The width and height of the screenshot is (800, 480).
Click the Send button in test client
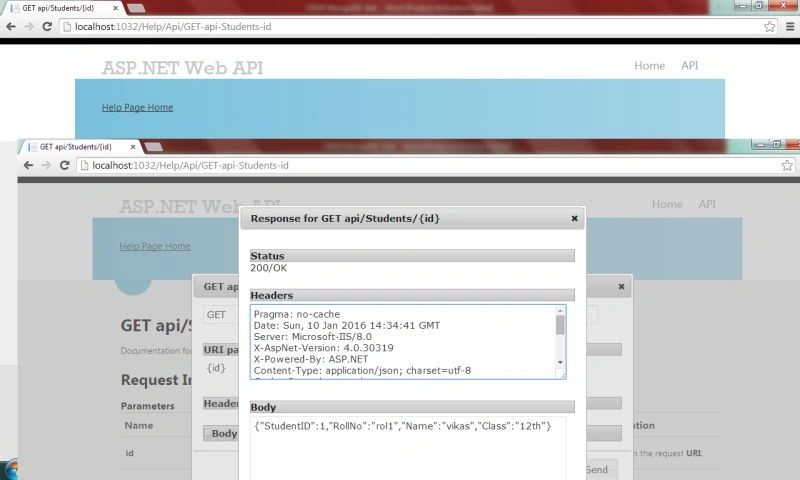coord(596,470)
